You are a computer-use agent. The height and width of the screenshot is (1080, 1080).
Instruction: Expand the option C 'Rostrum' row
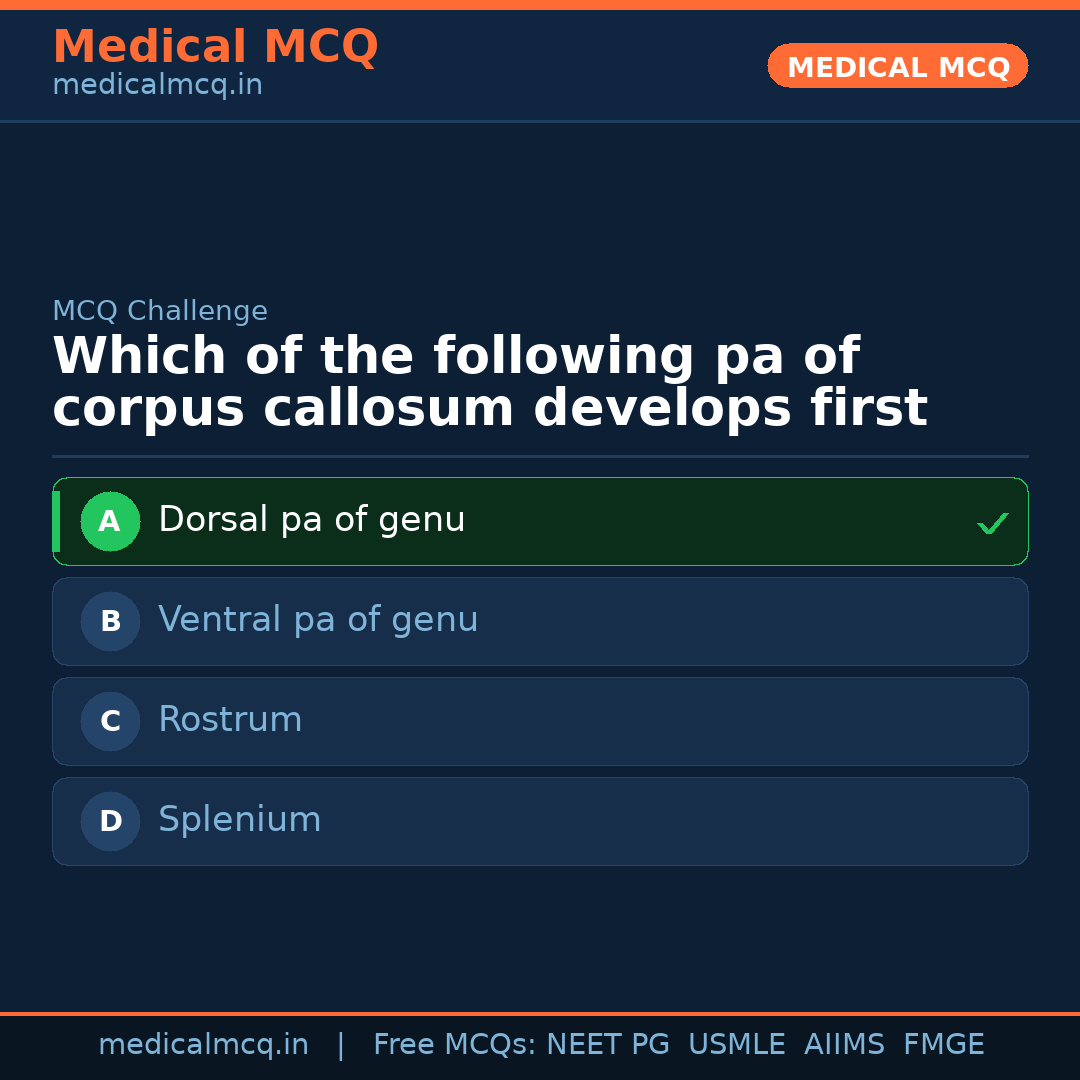[540, 721]
